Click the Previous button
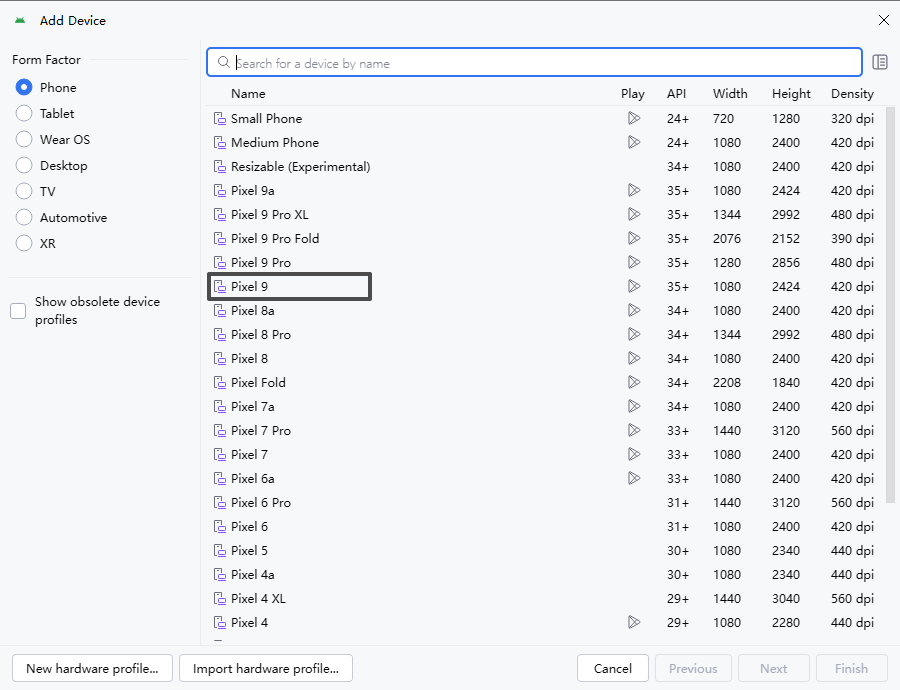The image size is (900, 690). click(693, 668)
